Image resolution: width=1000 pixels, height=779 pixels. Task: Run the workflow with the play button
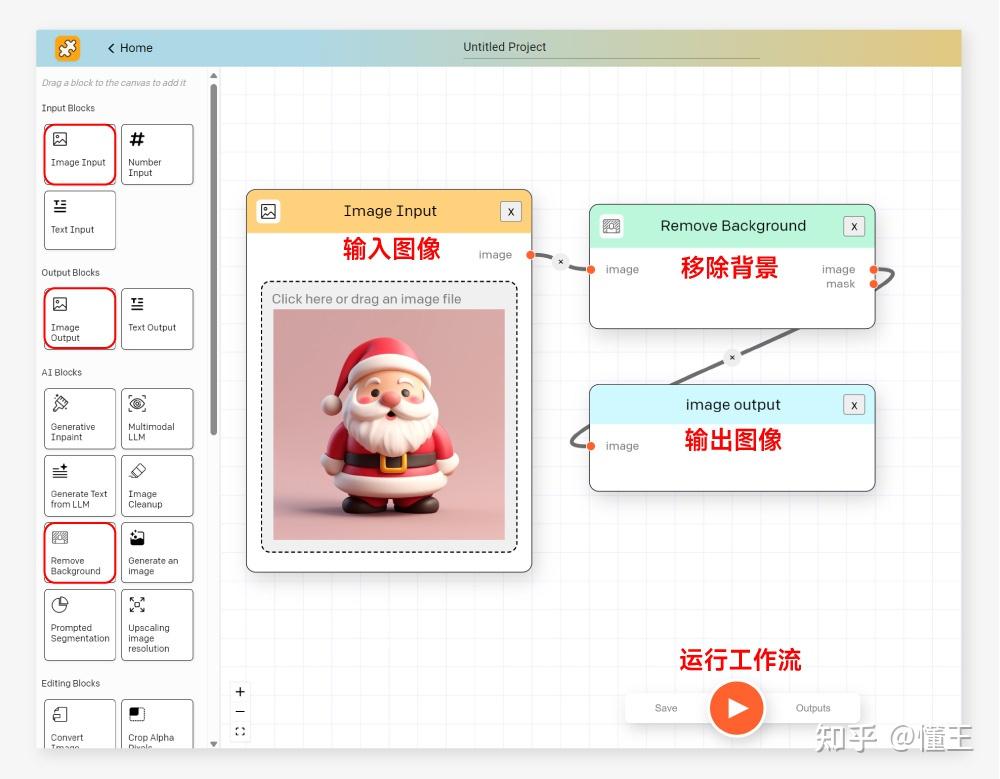click(x=737, y=707)
